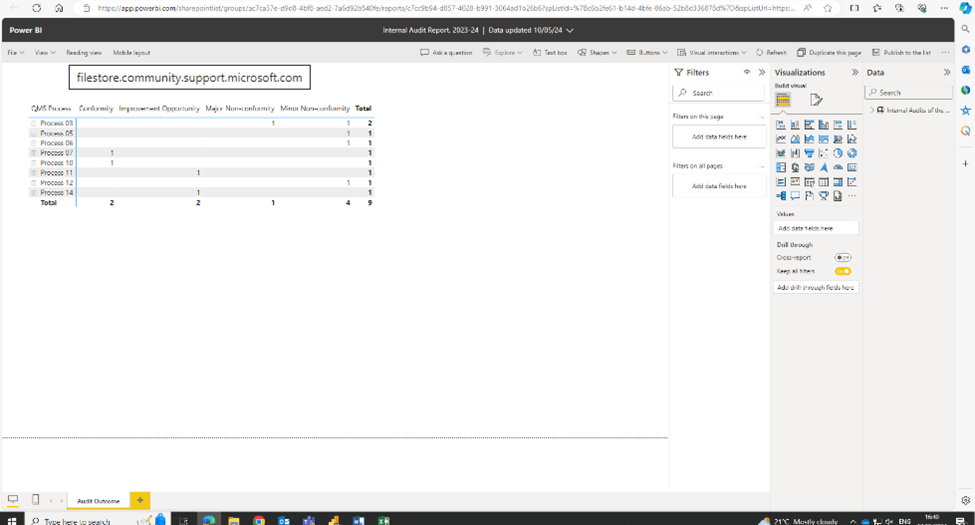Switch to Reading view
This screenshot has height=525, width=975.
84,53
